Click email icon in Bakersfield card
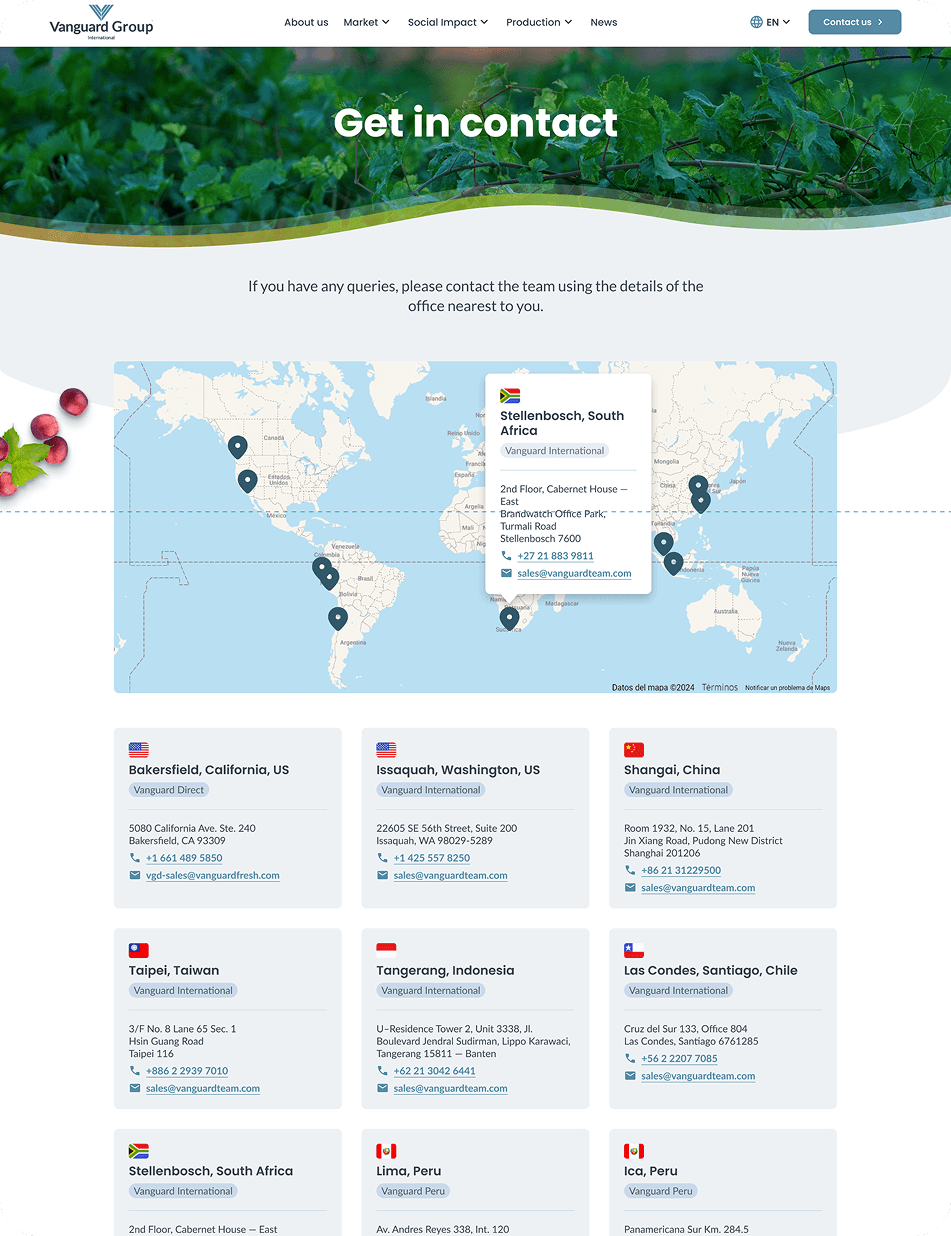Image resolution: width=951 pixels, height=1236 pixels. pyautogui.click(x=135, y=876)
